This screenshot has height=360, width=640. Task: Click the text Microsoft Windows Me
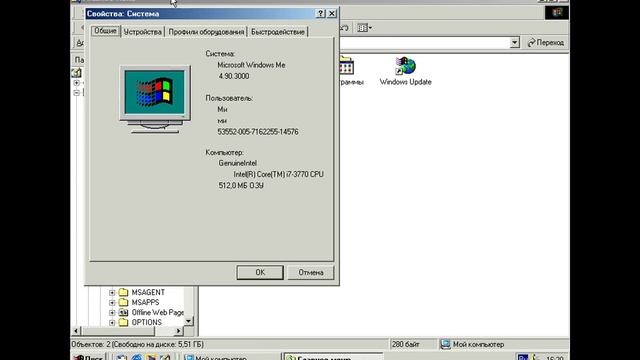(x=251, y=65)
